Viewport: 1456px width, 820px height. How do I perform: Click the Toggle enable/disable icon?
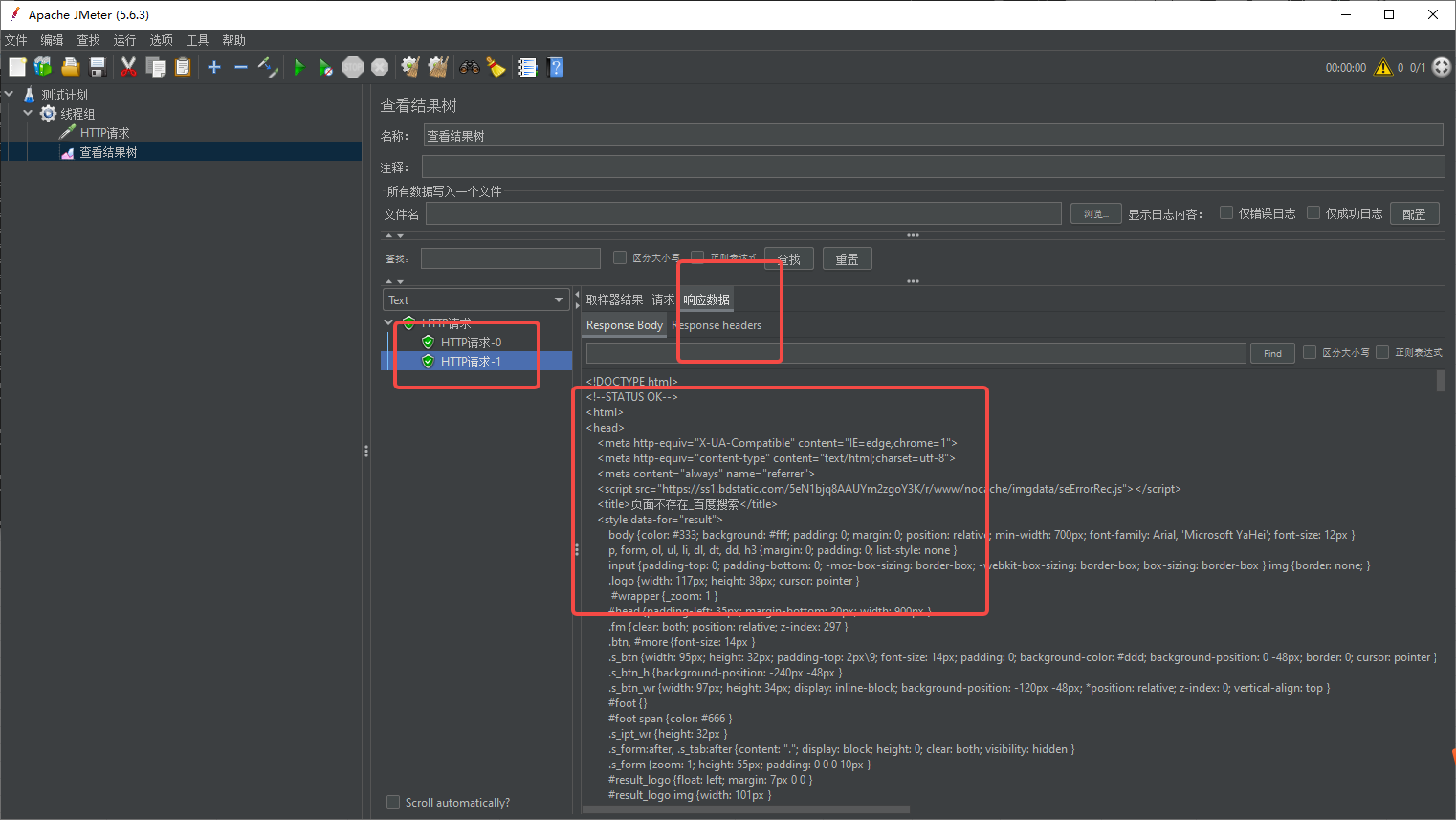pos(268,67)
